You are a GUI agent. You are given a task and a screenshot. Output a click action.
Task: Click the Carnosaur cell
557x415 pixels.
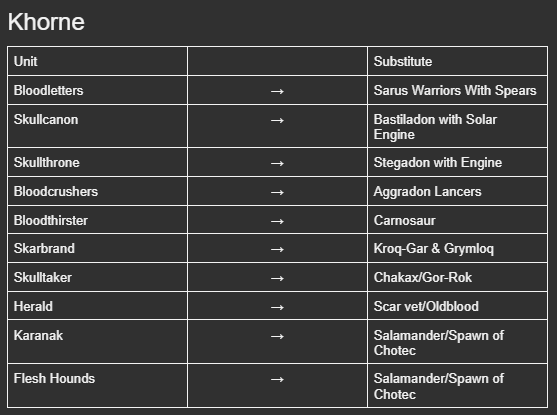pyautogui.click(x=457, y=220)
